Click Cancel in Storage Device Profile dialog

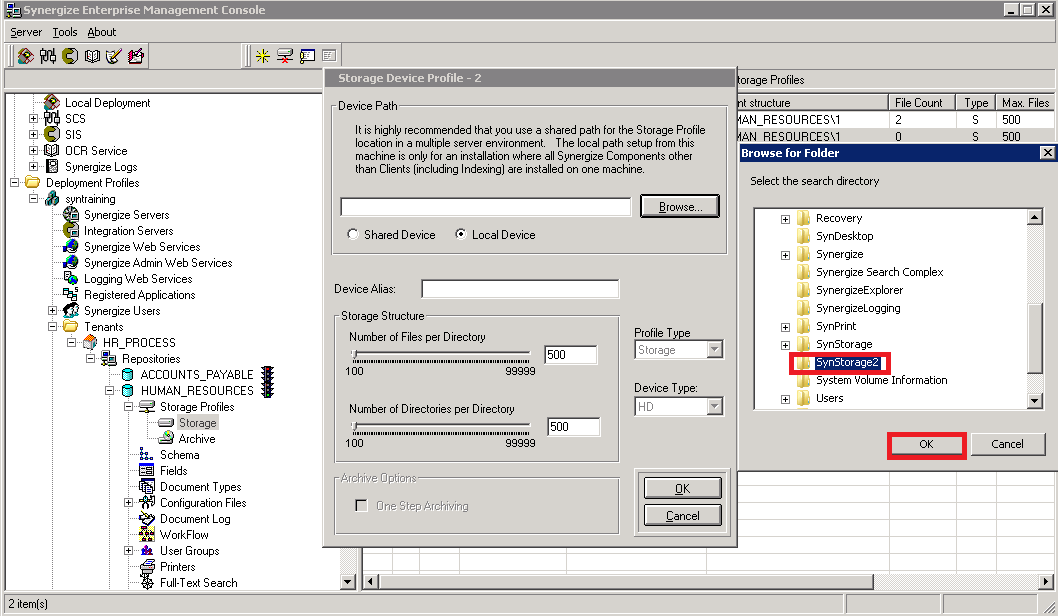(x=683, y=515)
